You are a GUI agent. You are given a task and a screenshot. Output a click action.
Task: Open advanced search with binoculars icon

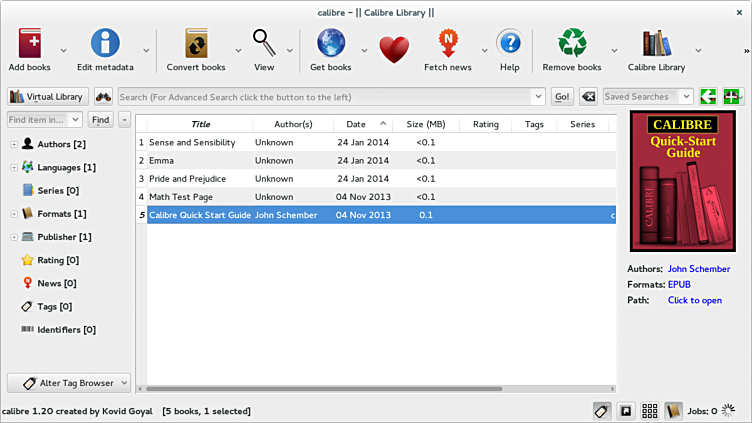coord(103,97)
